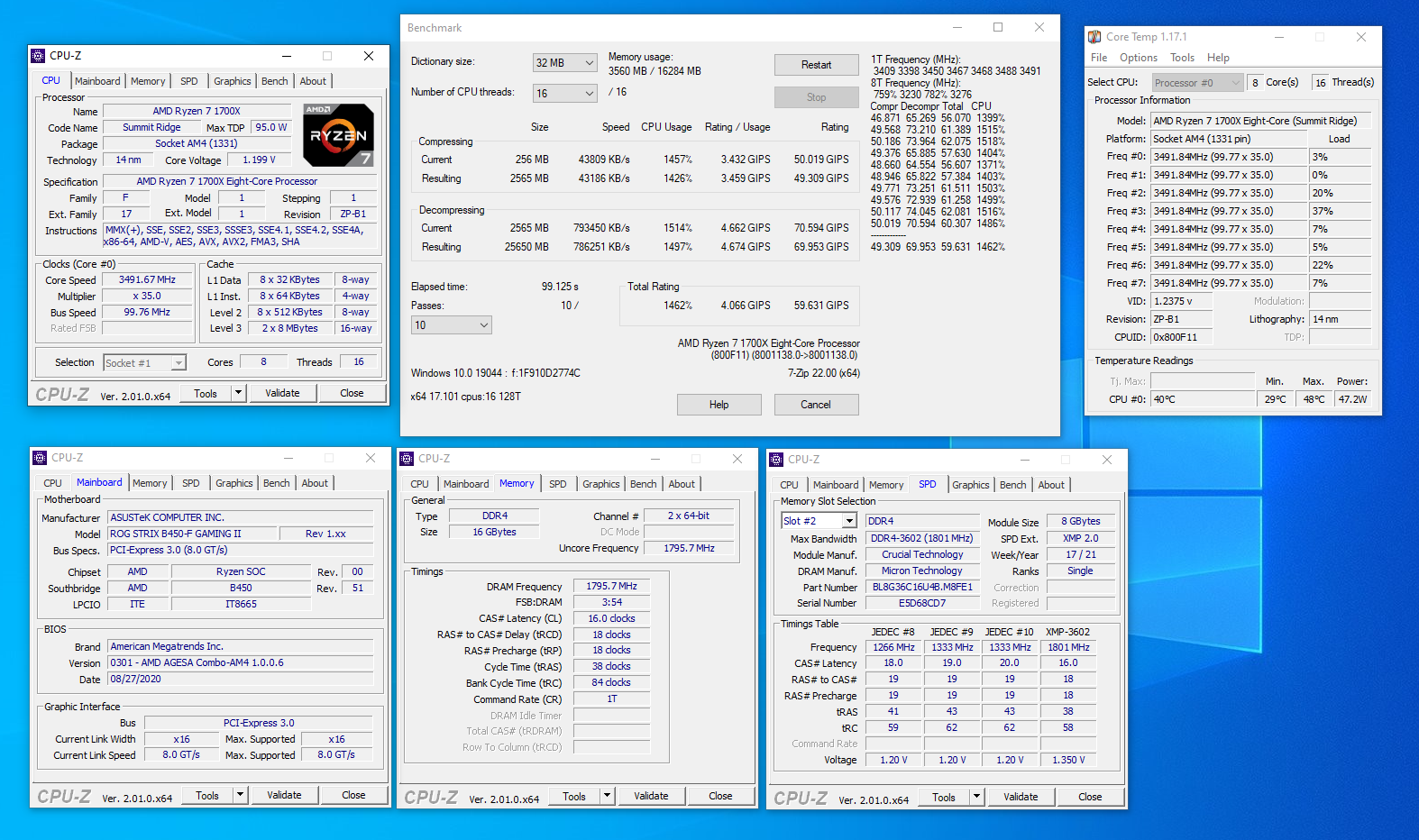Click Cancel button in Benchmark window
This screenshot has height=840, width=1419.
817,405
